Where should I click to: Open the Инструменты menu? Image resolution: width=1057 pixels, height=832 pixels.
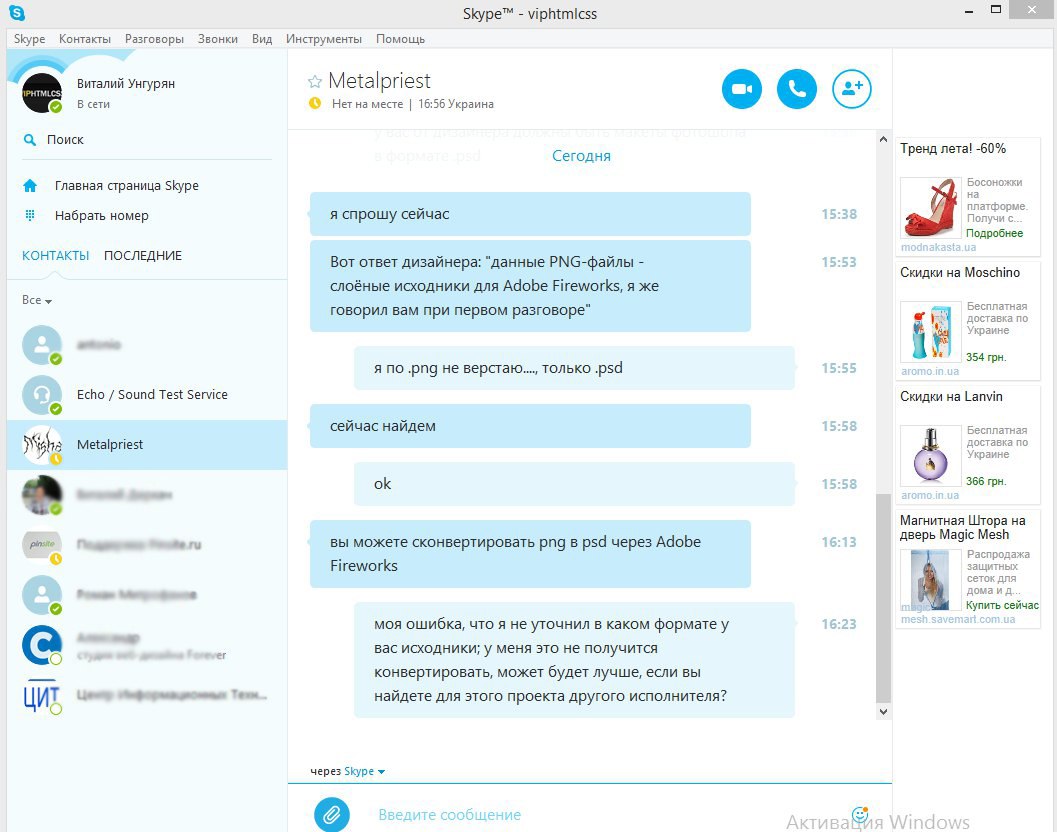pyautogui.click(x=324, y=39)
